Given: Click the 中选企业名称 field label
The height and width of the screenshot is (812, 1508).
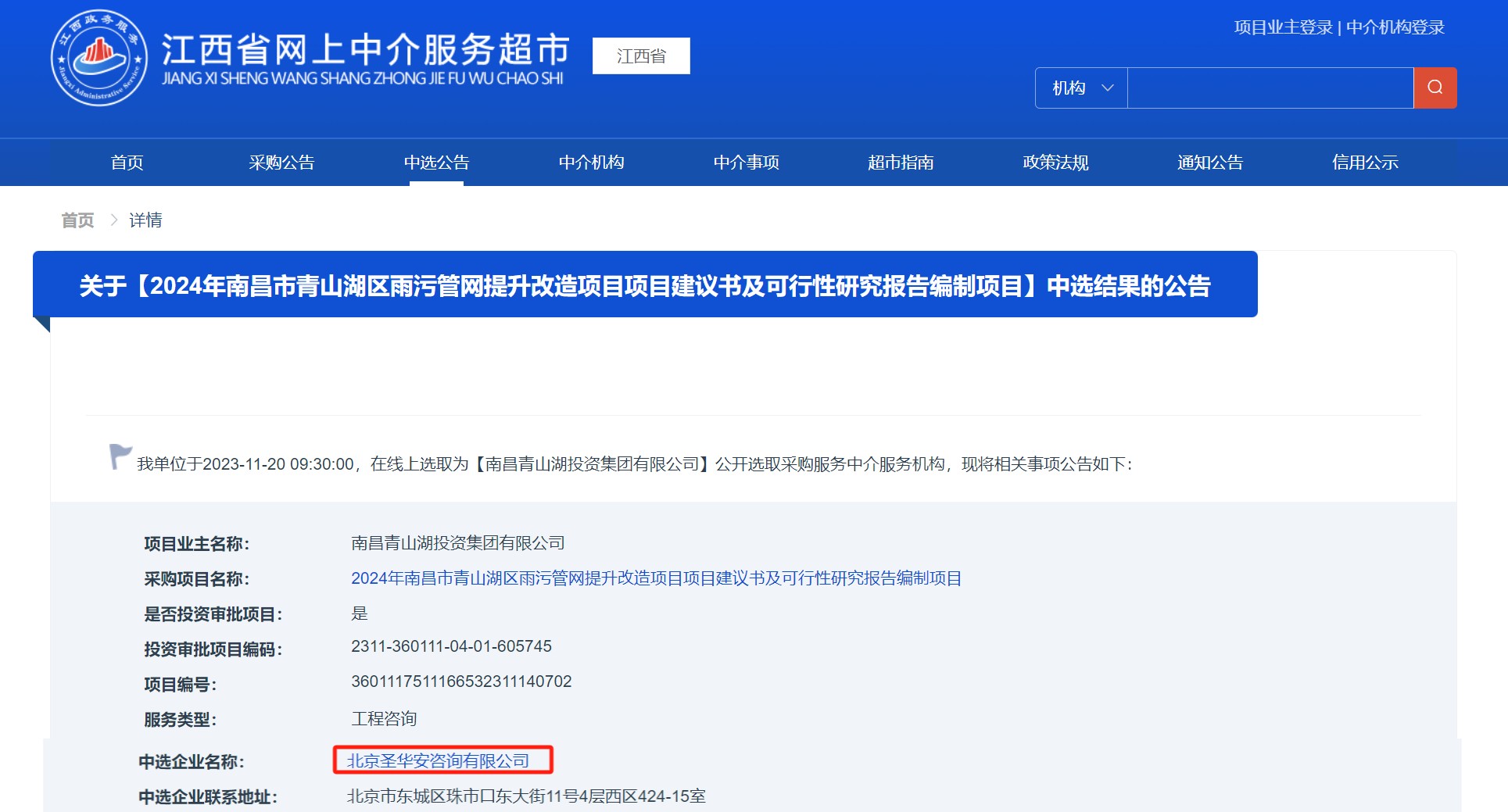Looking at the screenshot, I should tap(192, 762).
